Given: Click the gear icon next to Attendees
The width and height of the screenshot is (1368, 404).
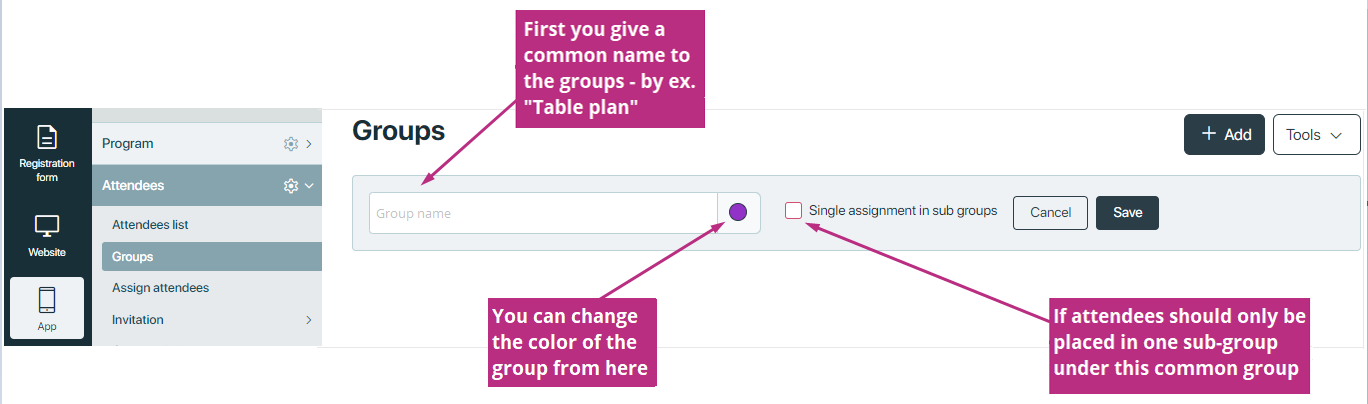Looking at the screenshot, I should coord(291,186).
